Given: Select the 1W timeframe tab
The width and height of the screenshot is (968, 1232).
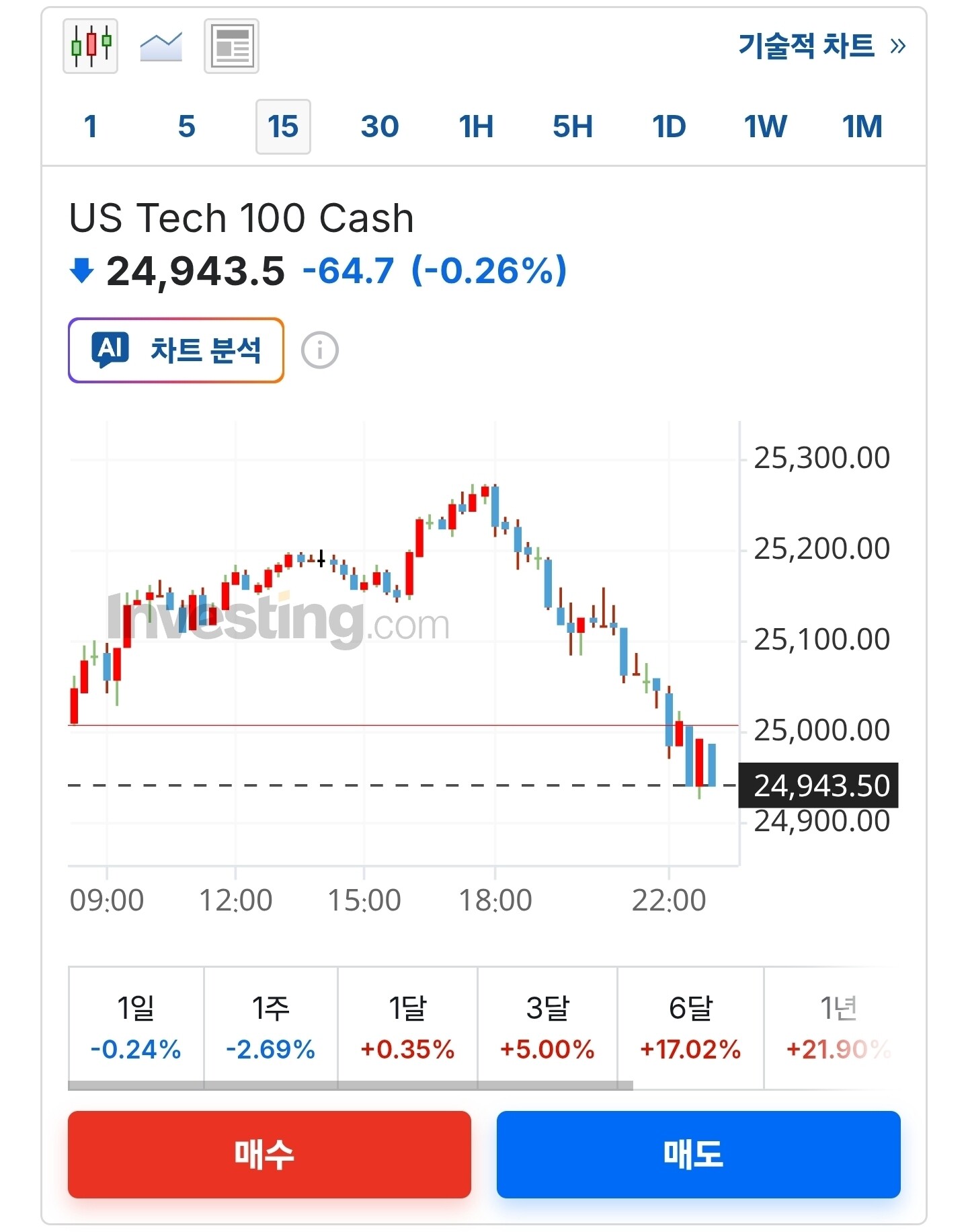Looking at the screenshot, I should (x=765, y=126).
